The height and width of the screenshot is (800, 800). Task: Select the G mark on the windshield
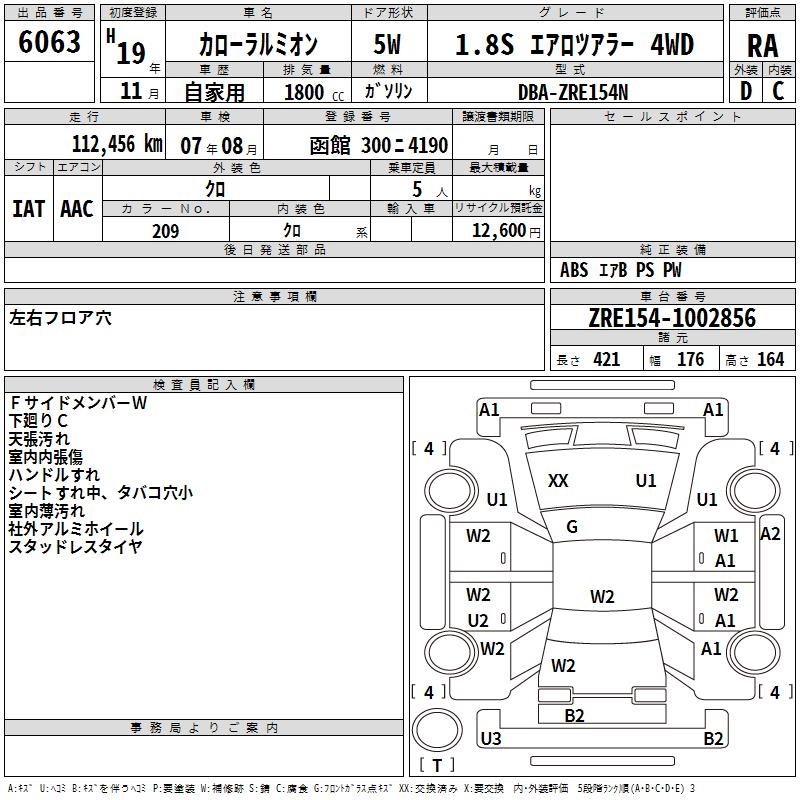pyautogui.click(x=572, y=527)
